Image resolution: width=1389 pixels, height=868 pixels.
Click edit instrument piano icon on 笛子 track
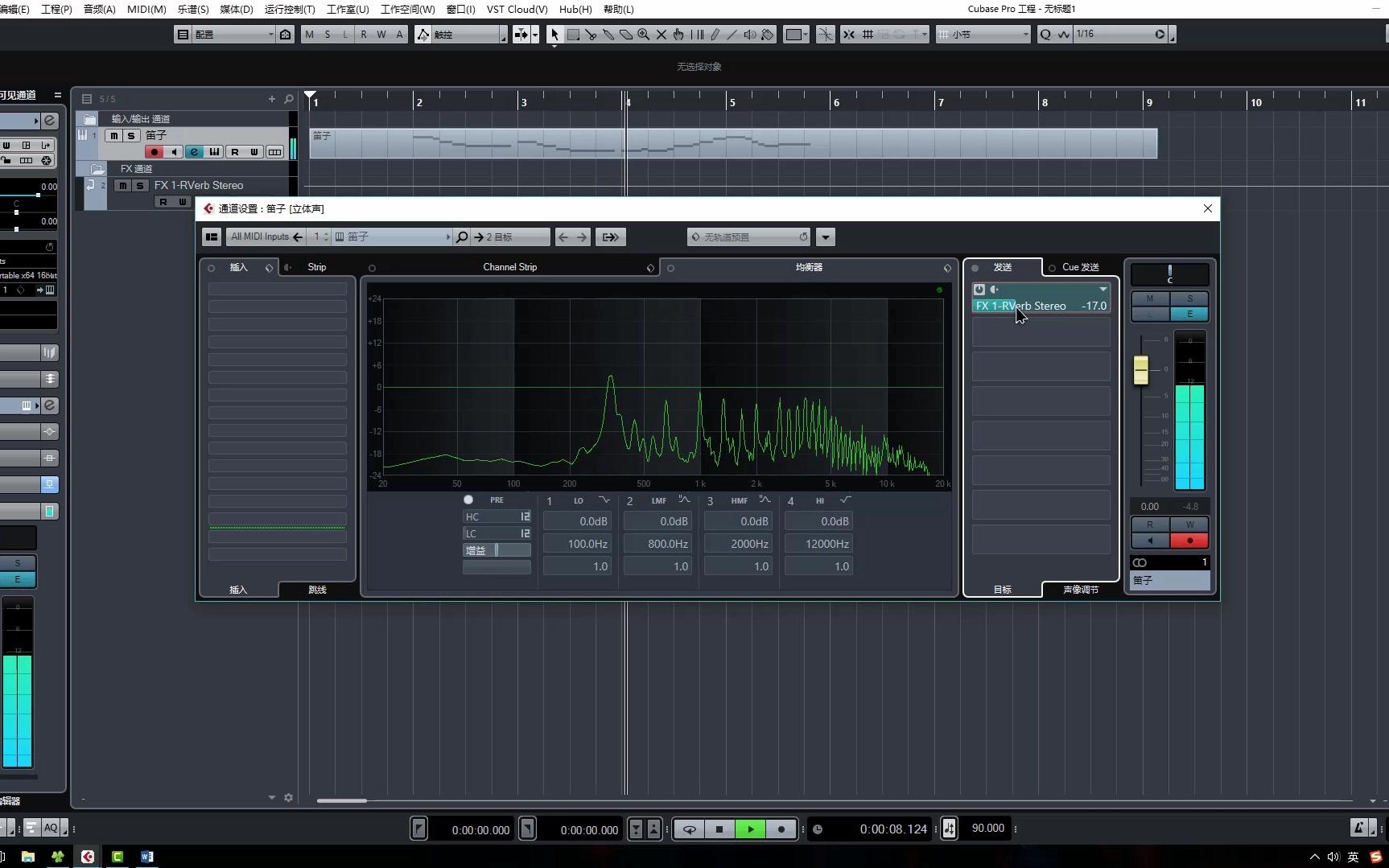[214, 152]
